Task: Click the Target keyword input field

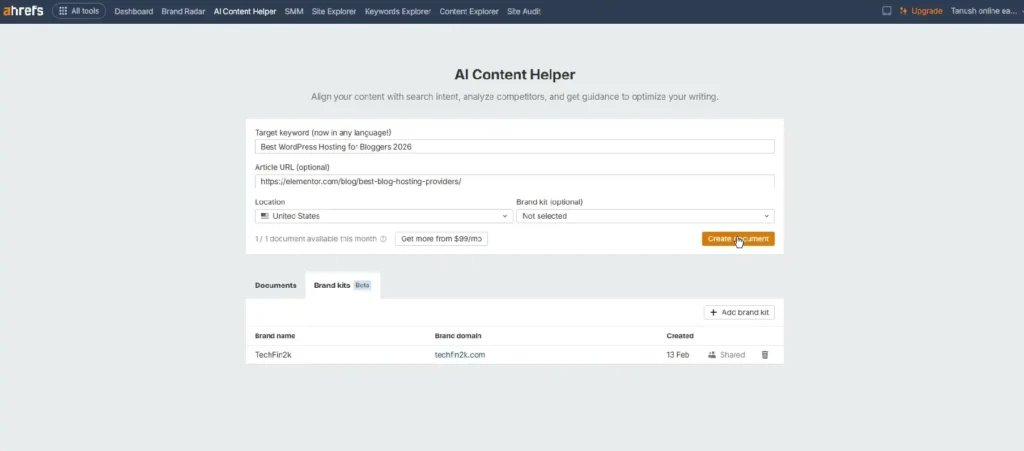Action: pos(515,147)
